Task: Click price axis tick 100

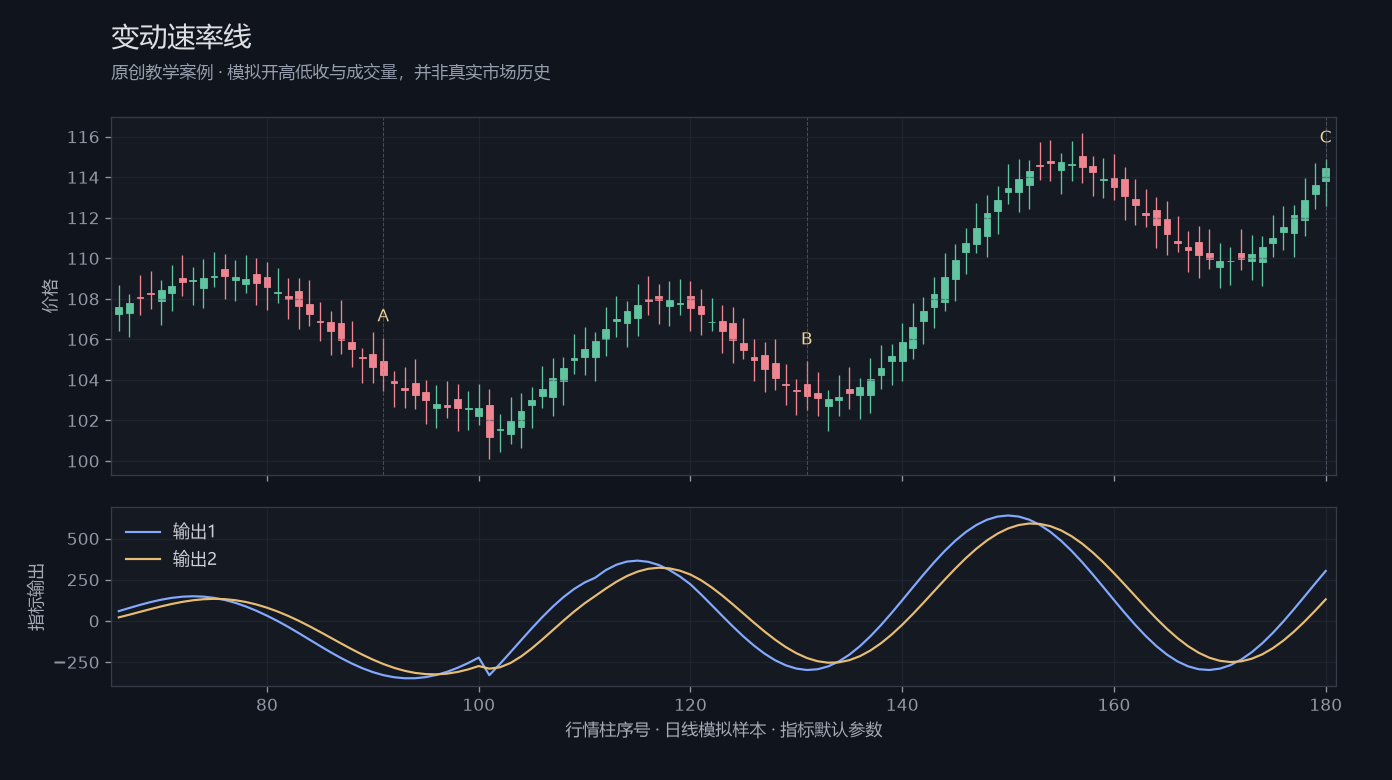Action: click(x=84, y=461)
